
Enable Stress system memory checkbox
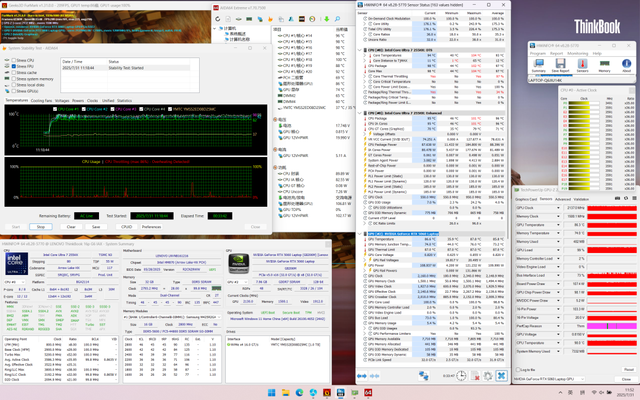tap(14, 79)
